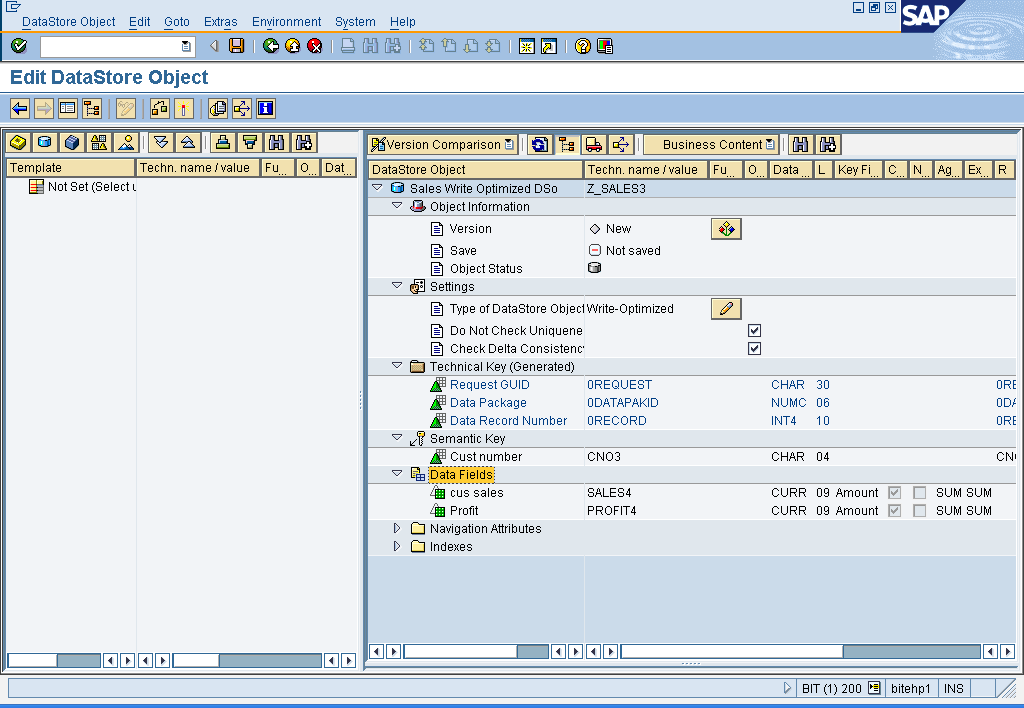Open the DataStore Object menu
The height and width of the screenshot is (708, 1024).
[x=69, y=22]
